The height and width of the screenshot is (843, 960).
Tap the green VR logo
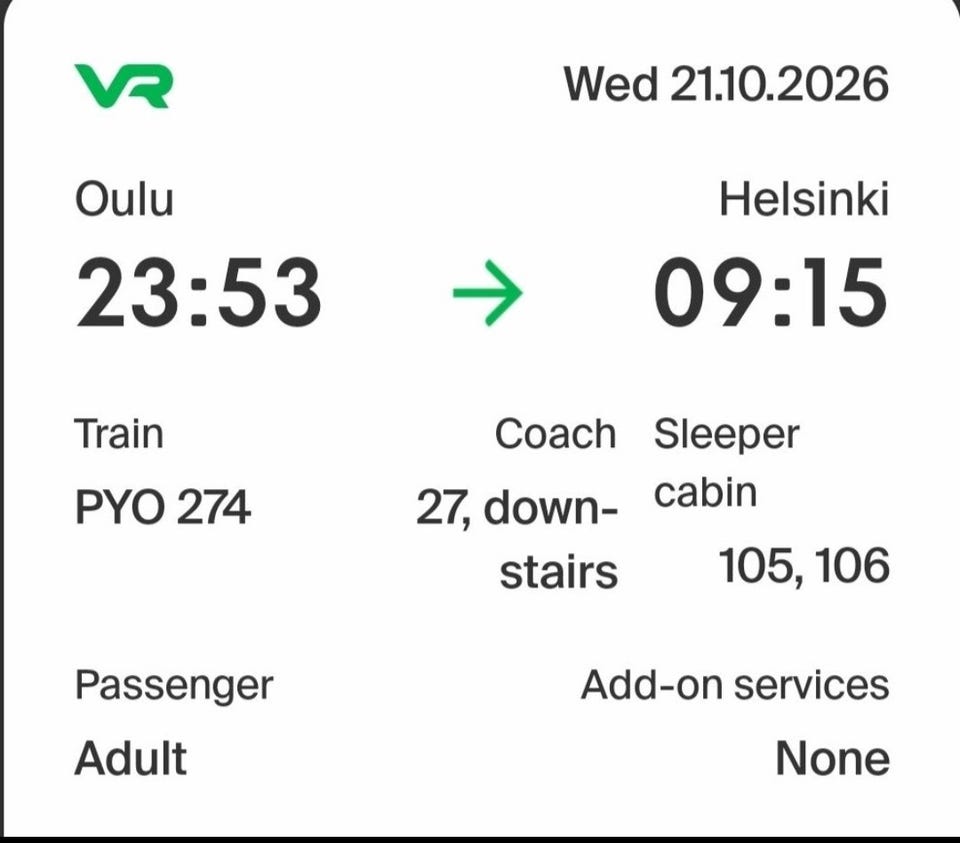(124, 86)
